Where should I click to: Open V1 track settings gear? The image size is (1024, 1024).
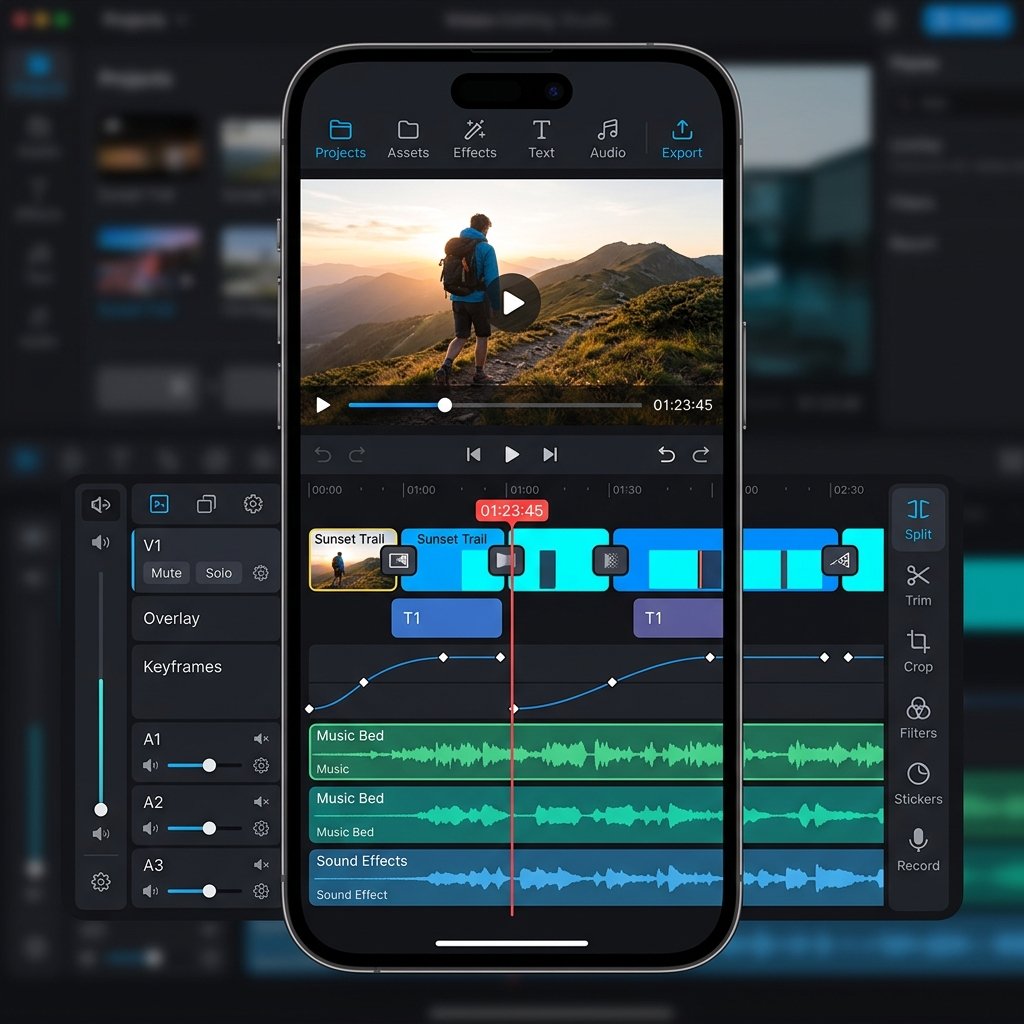click(x=261, y=573)
